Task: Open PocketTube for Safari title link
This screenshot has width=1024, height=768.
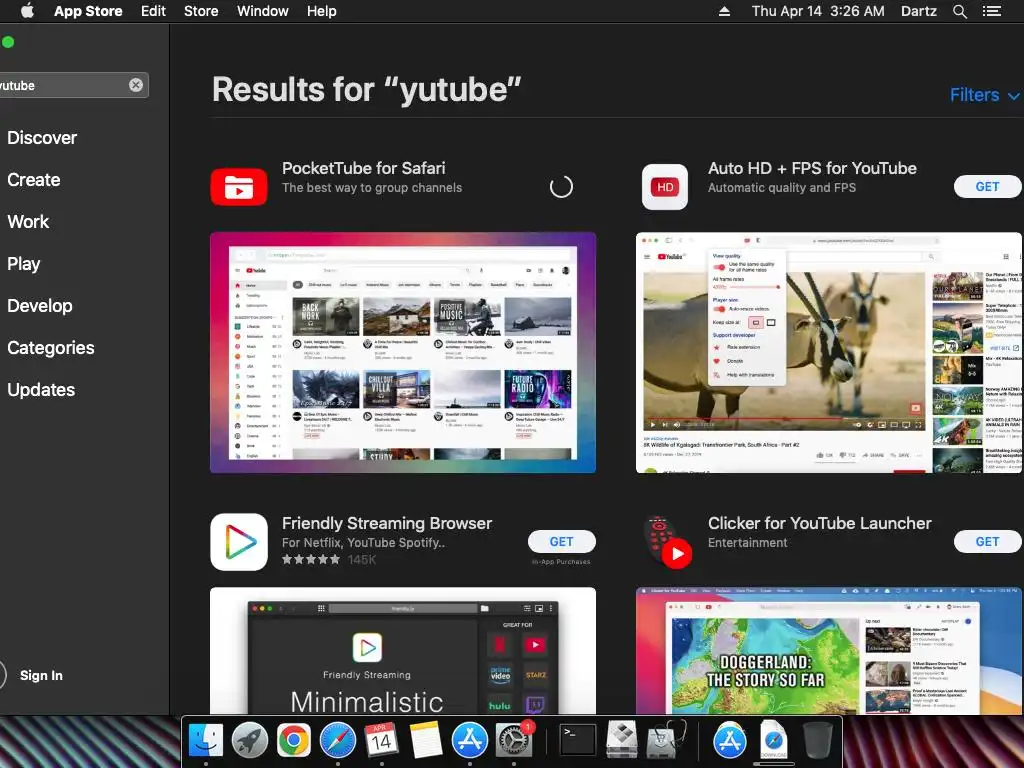Action: 364,168
